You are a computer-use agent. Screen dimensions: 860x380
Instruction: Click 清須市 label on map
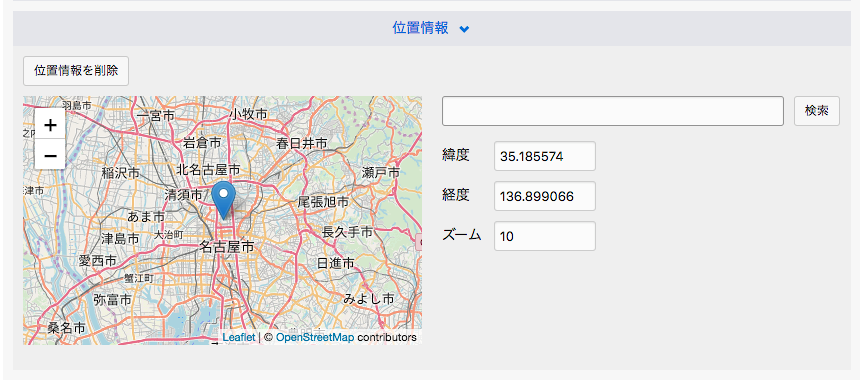pyautogui.click(x=184, y=195)
